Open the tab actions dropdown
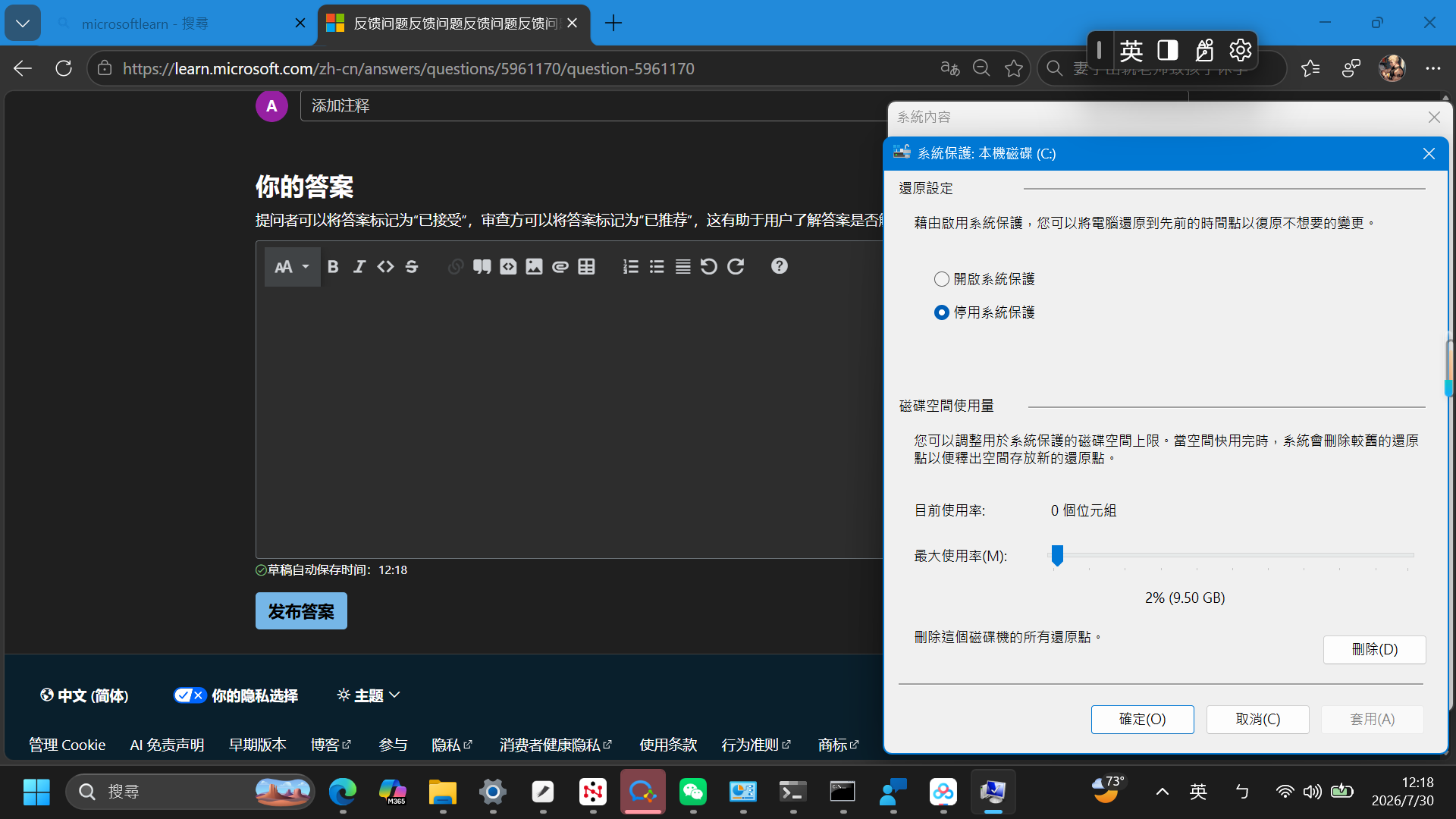 point(23,24)
